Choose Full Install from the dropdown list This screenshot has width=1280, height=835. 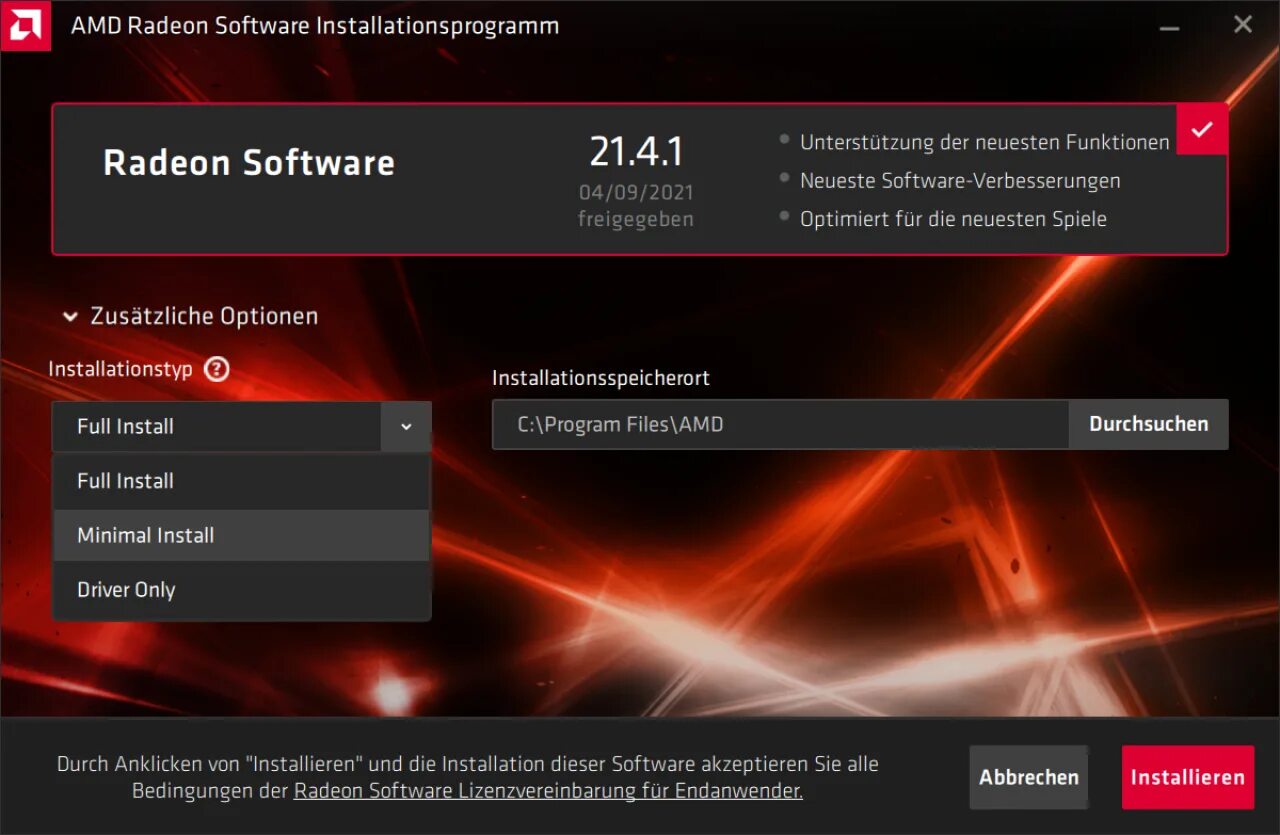(x=241, y=481)
